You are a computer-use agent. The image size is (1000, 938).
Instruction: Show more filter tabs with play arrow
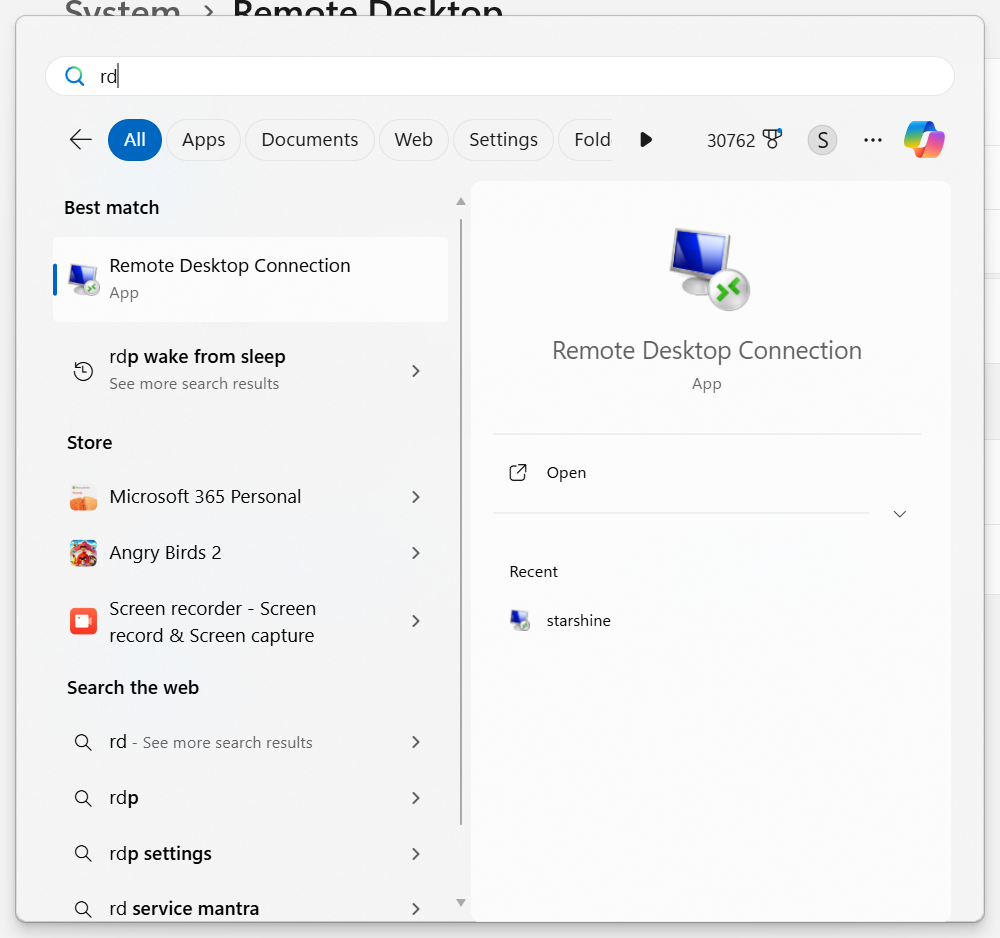(646, 140)
